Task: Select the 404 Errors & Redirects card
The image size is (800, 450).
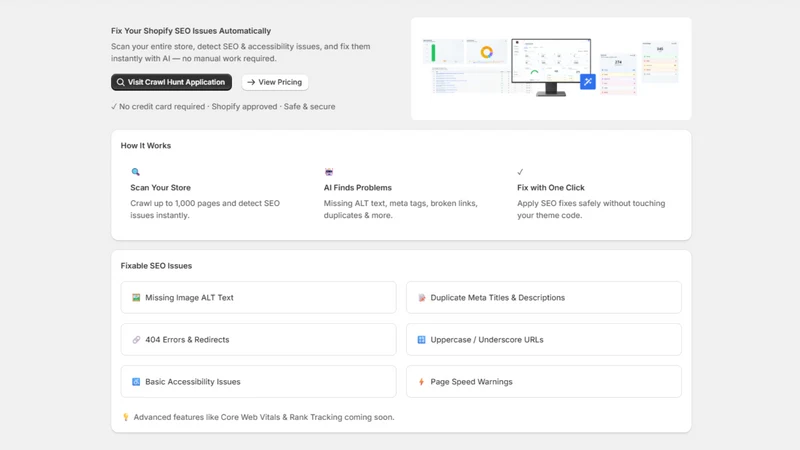Action: [259, 340]
